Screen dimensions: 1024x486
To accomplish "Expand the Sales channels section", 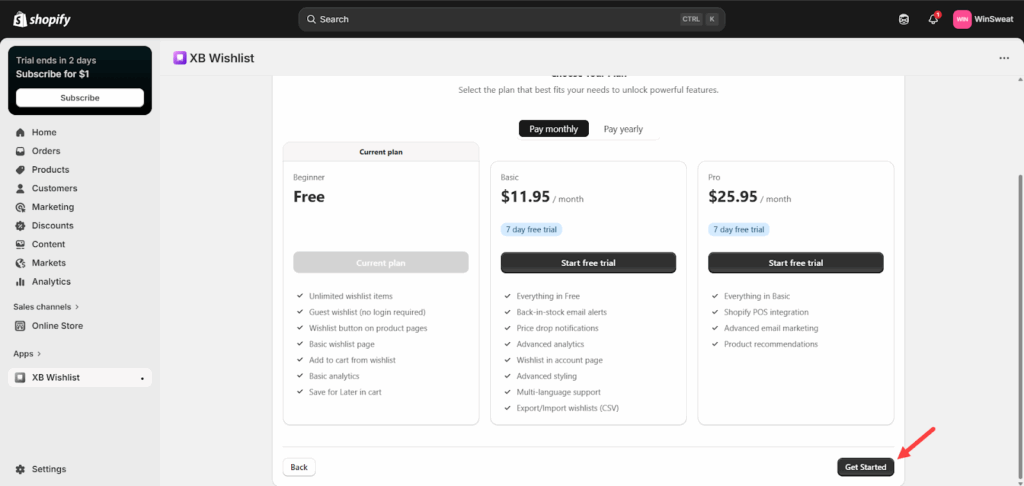I will point(46,307).
